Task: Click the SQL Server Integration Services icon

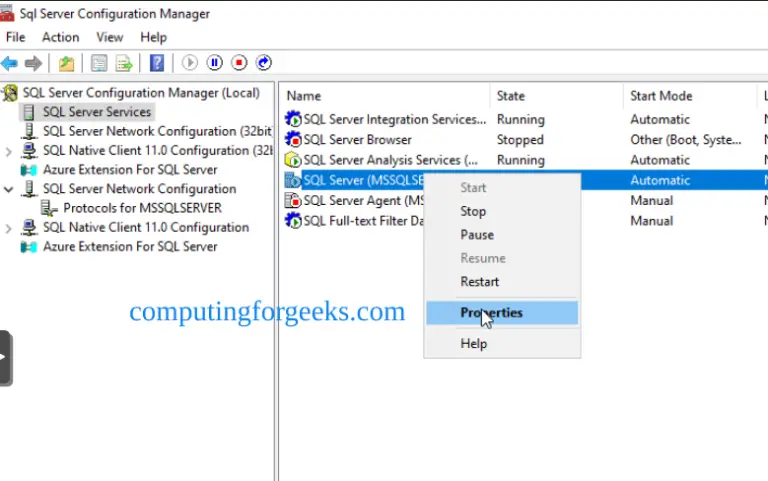Action: tap(293, 120)
